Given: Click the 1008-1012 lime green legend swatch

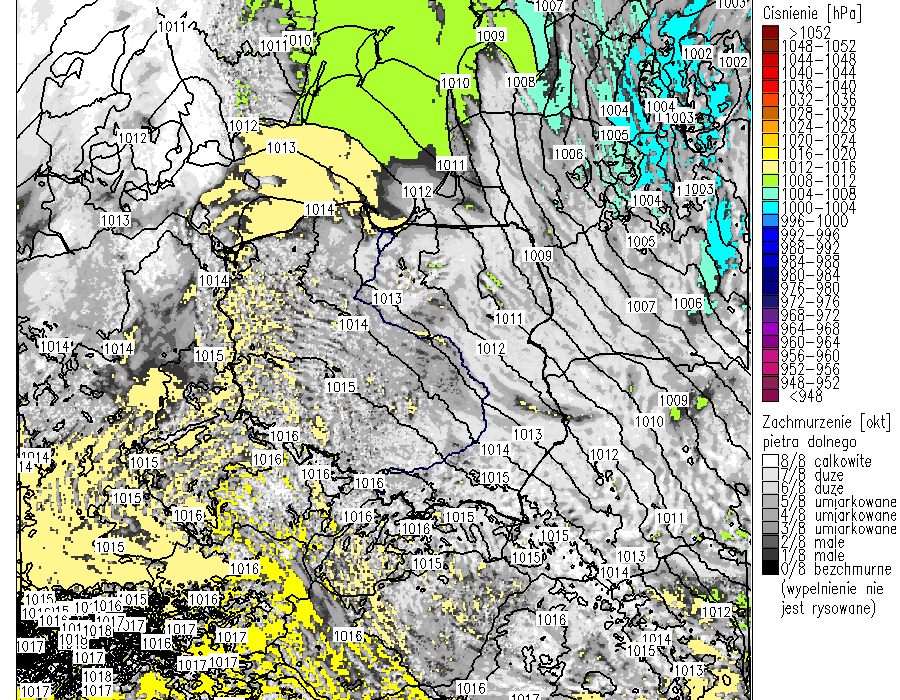Looking at the screenshot, I should tap(770, 180).
